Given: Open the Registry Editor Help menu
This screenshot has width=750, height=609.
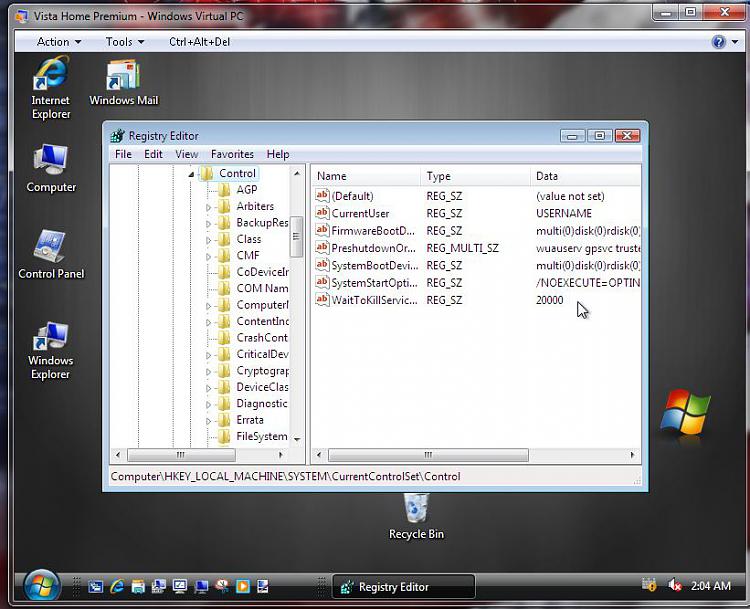Looking at the screenshot, I should pyautogui.click(x=278, y=154).
